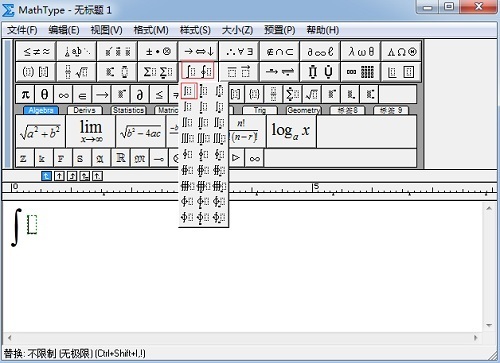Open the matrix templates palette
Screen dimensions: 500x363
tap(361, 72)
